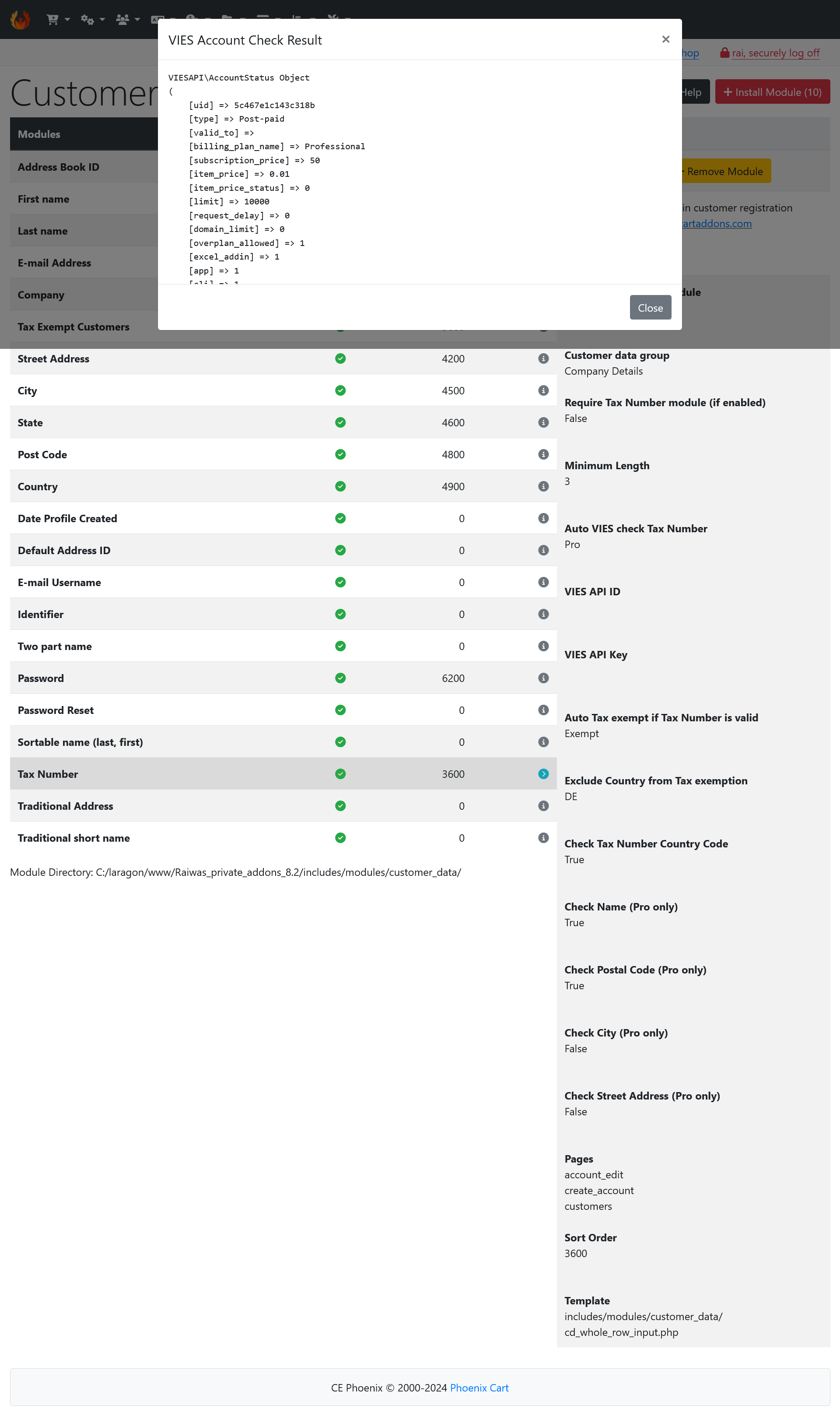
Task: Click the info icon for Password row
Action: tap(543, 678)
